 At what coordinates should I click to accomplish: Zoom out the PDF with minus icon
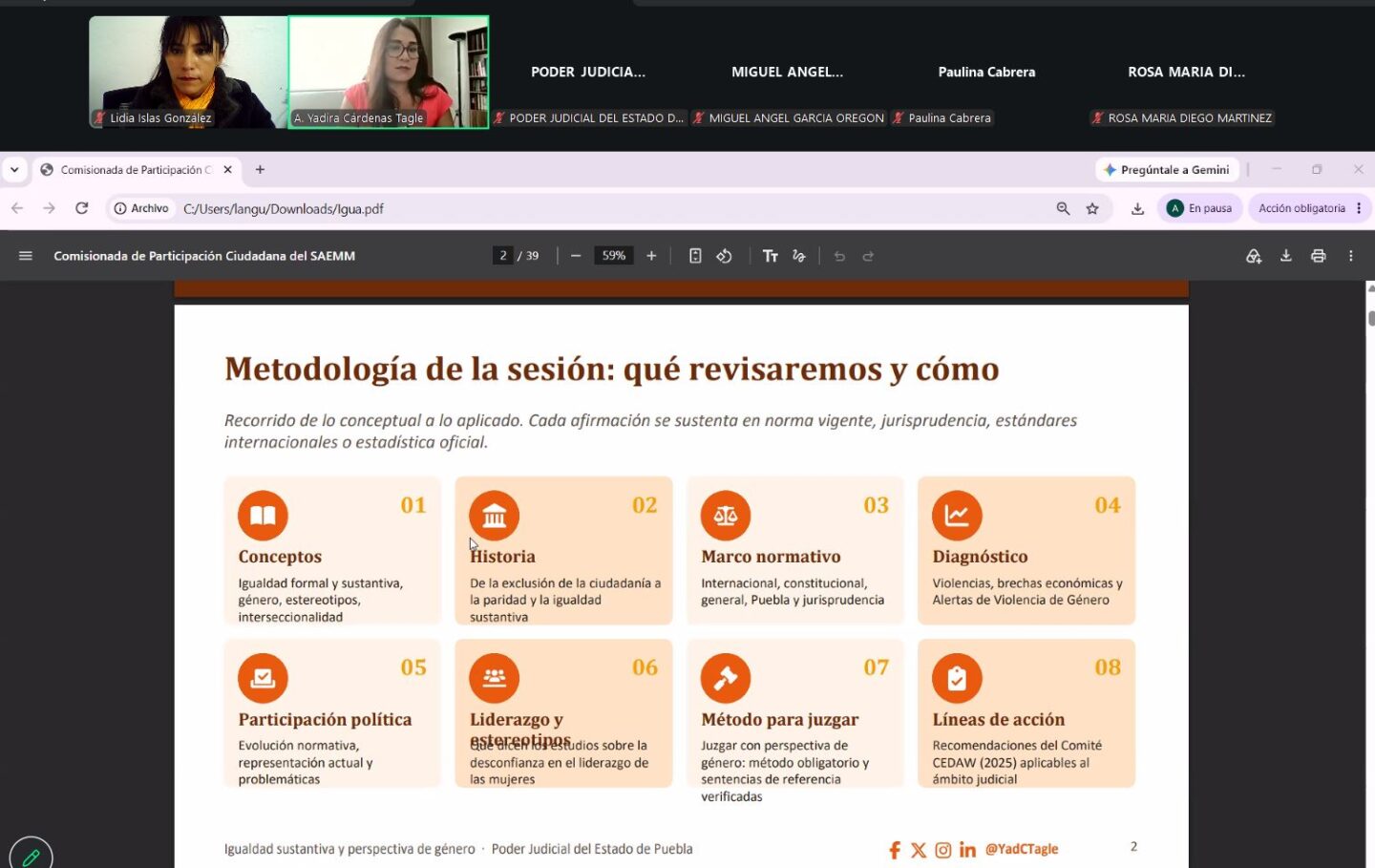point(576,256)
